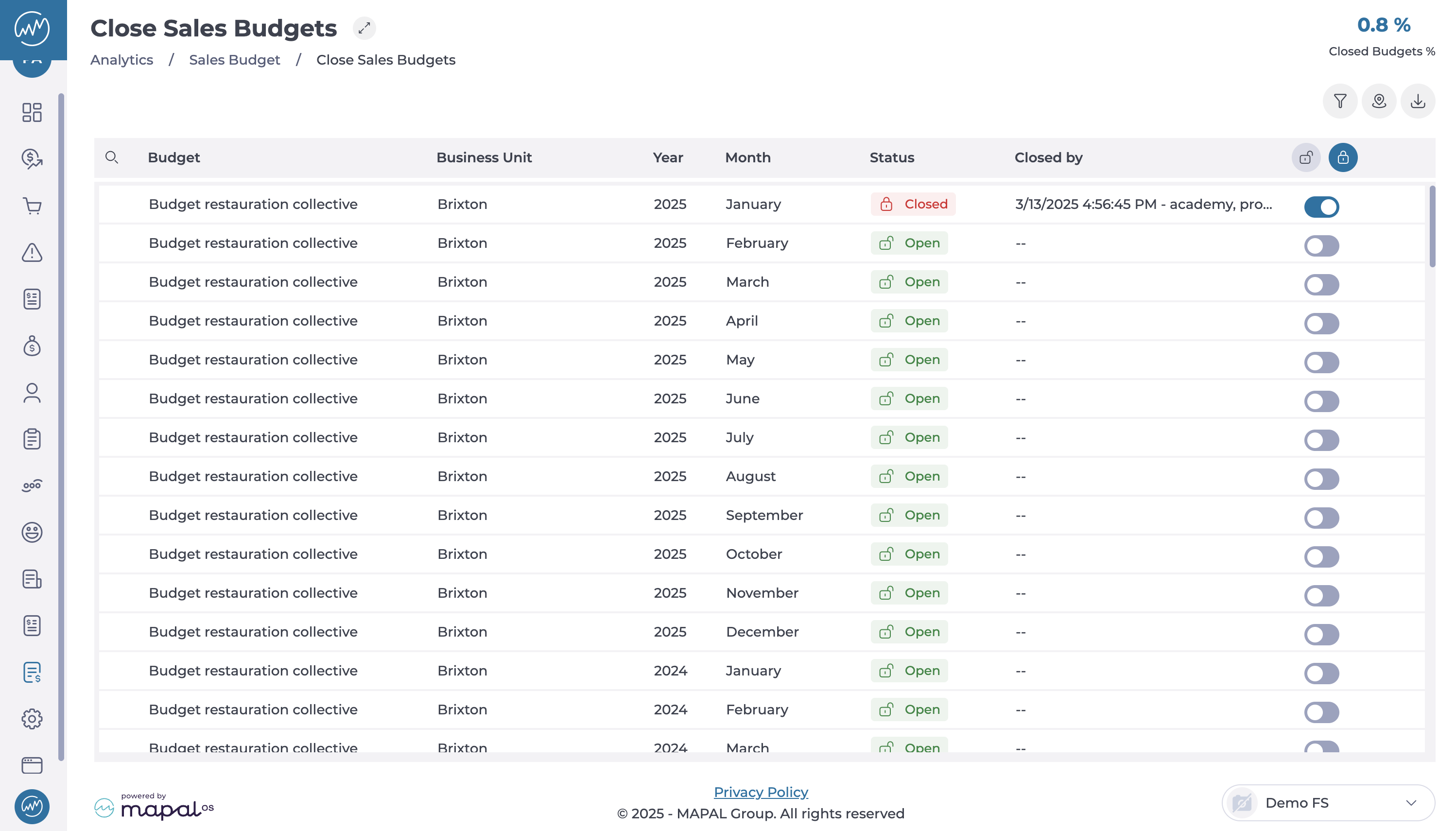Click the closed-by timestamp for 2025 January

point(1143,204)
